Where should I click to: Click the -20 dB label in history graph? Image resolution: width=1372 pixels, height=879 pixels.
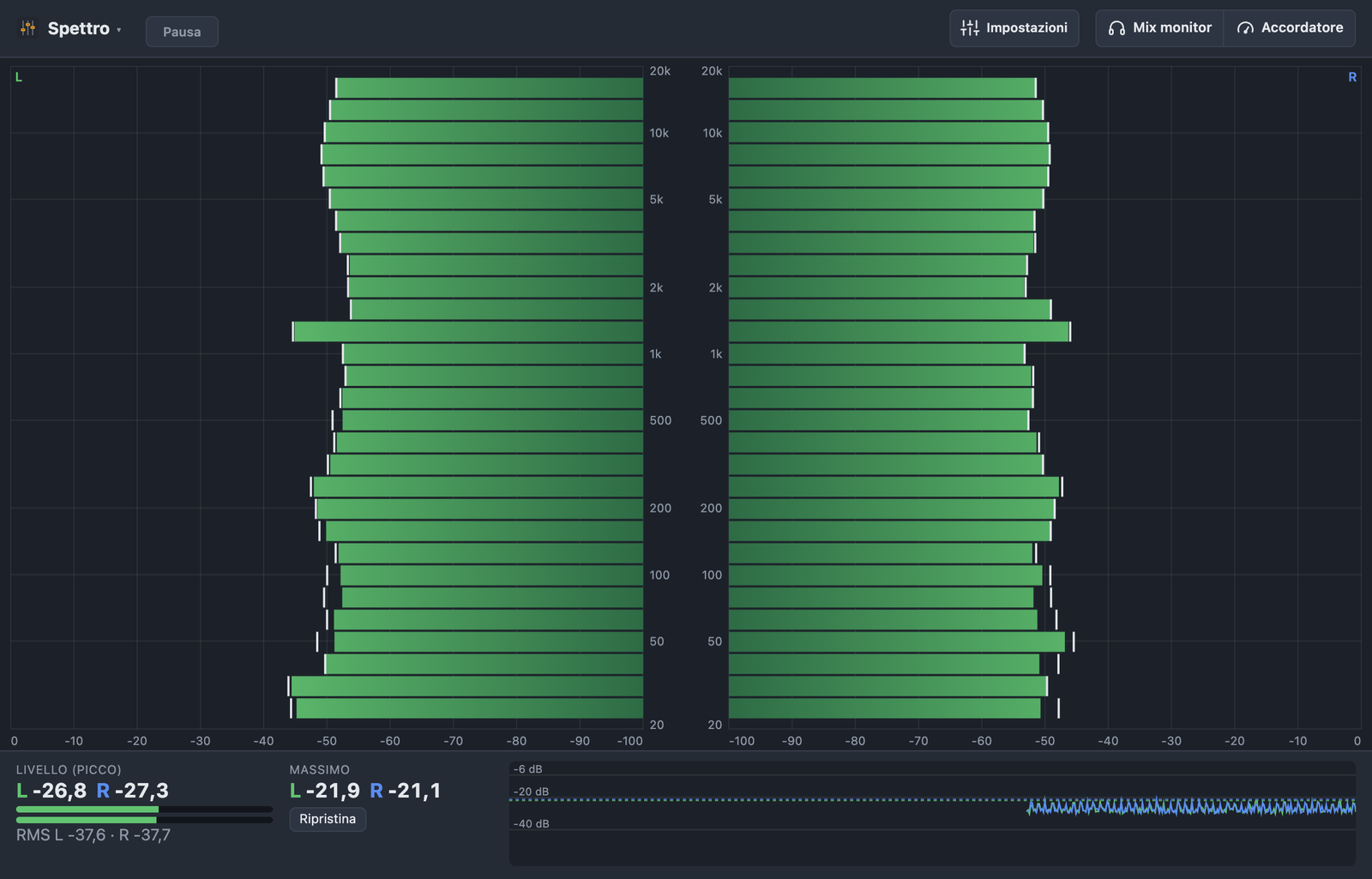[x=532, y=792]
